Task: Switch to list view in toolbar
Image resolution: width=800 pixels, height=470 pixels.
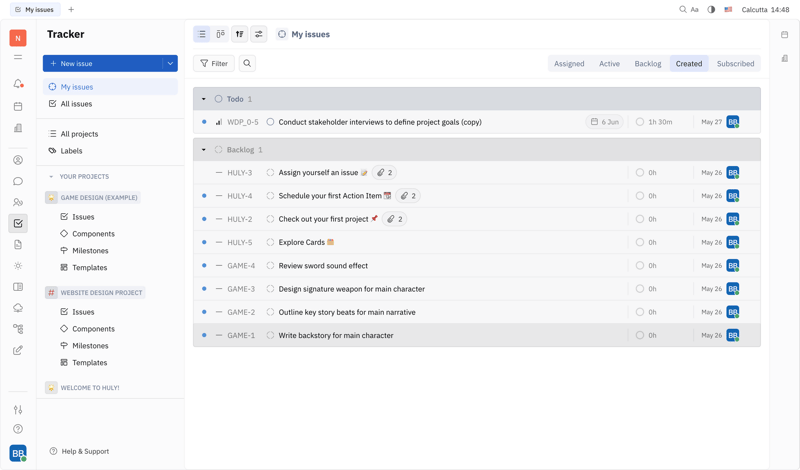Action: click(202, 34)
